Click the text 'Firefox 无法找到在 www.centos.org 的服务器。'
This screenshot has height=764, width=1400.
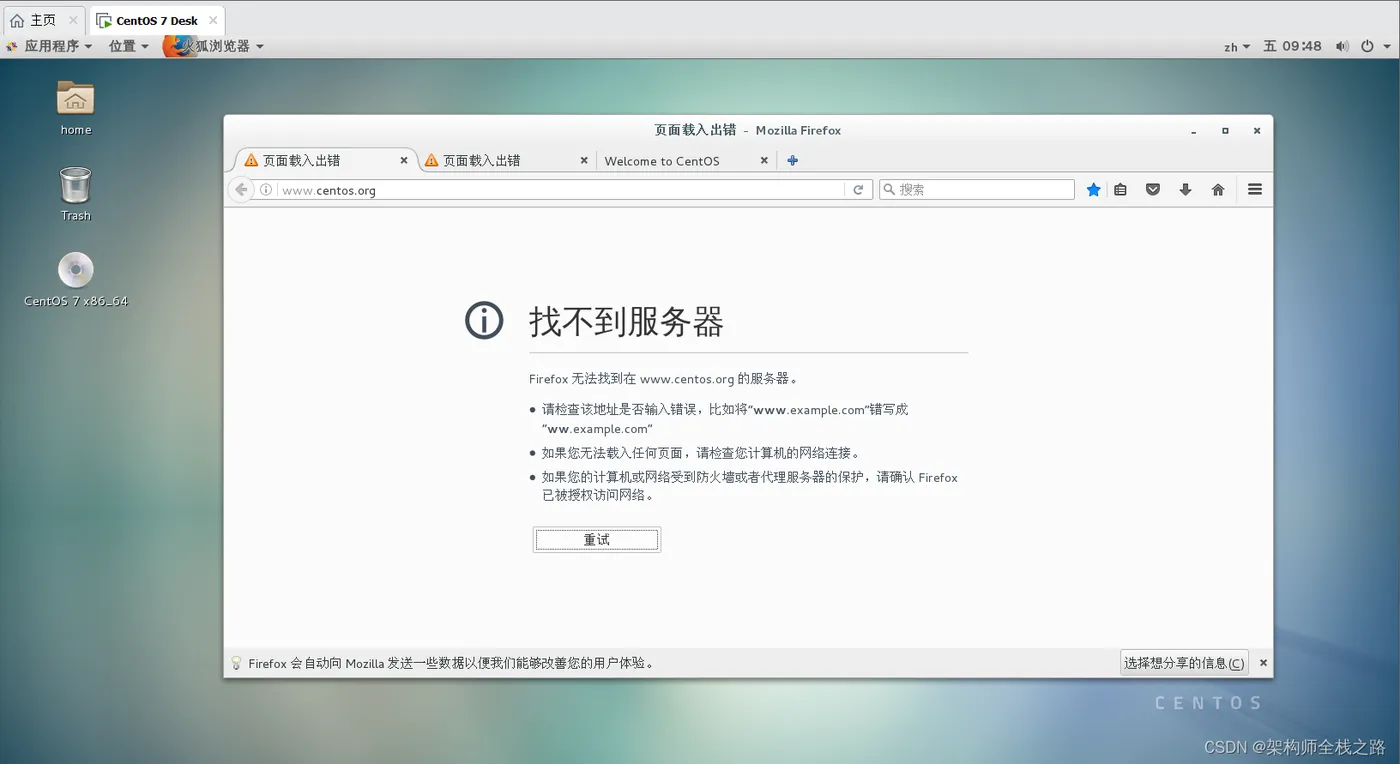pyautogui.click(x=664, y=379)
